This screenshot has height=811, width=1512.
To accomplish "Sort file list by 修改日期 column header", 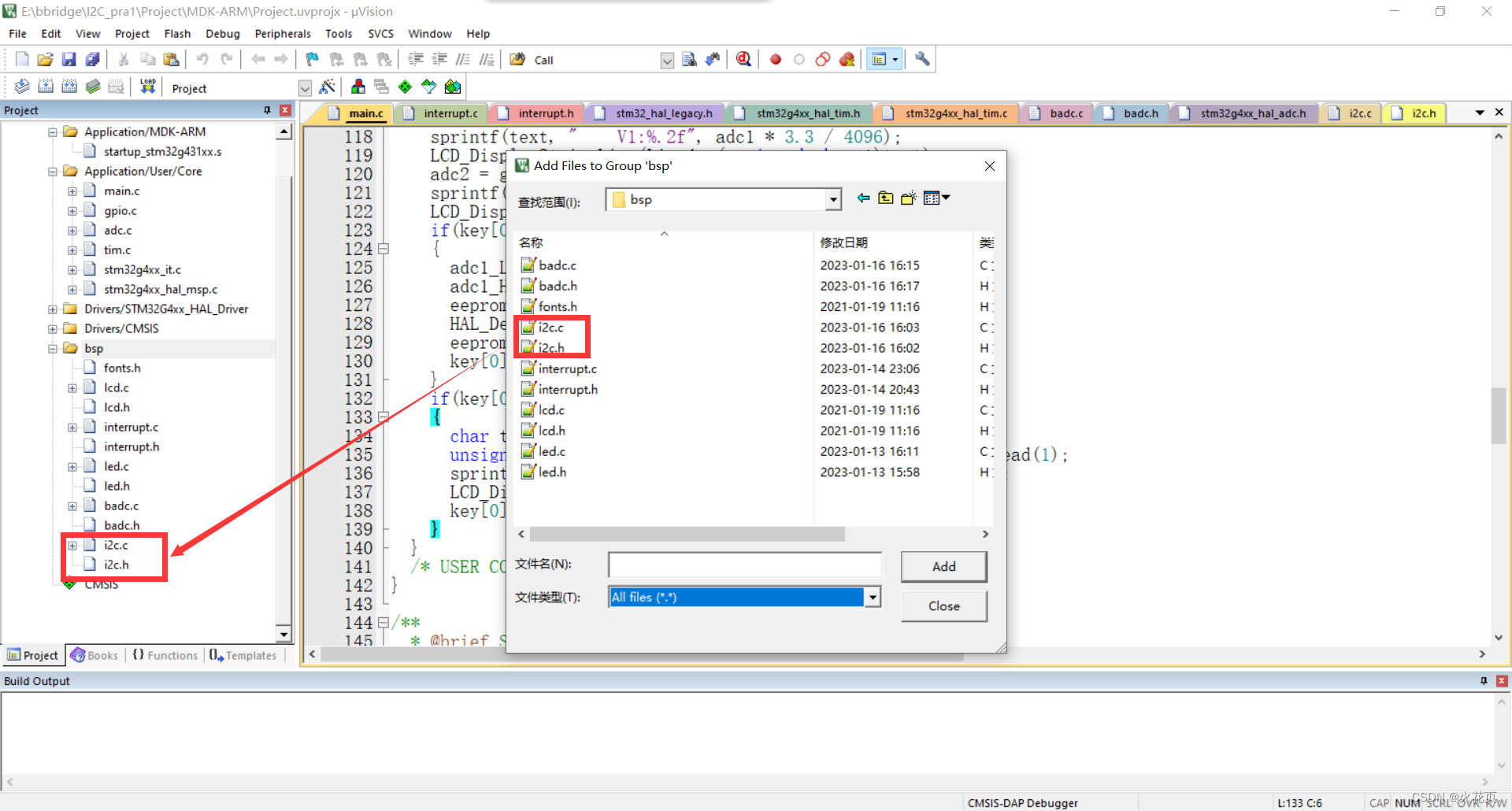I will click(x=843, y=243).
